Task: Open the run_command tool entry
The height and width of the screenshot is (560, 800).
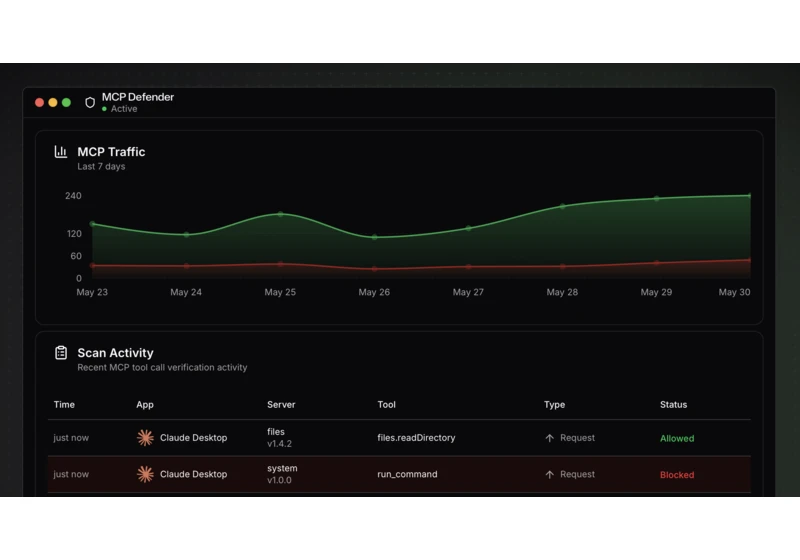Action: point(407,474)
